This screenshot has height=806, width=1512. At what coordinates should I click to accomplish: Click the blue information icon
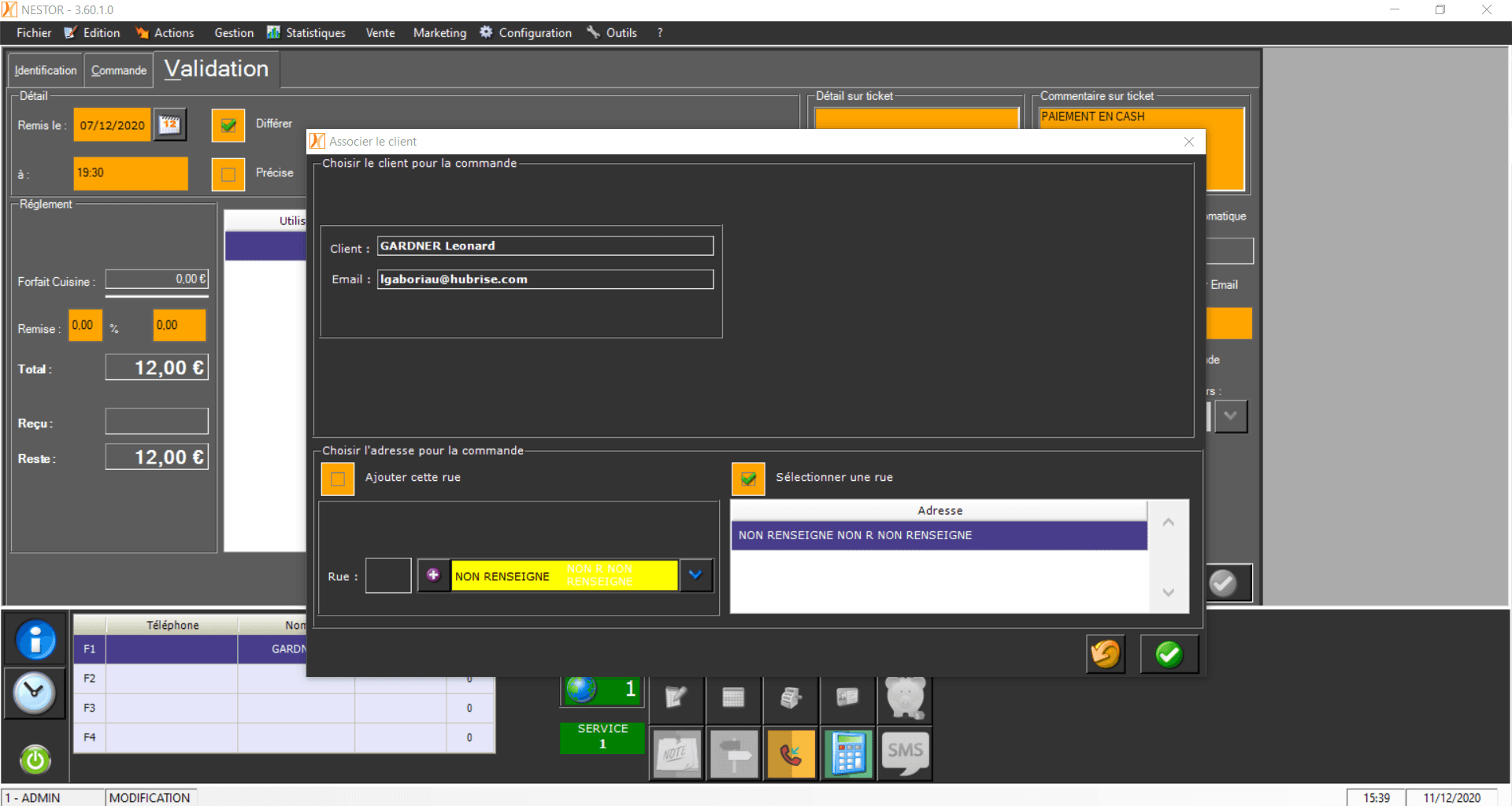(x=35, y=639)
